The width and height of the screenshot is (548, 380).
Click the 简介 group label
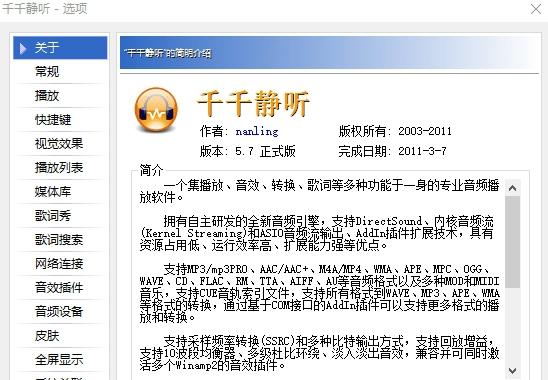click(x=151, y=170)
